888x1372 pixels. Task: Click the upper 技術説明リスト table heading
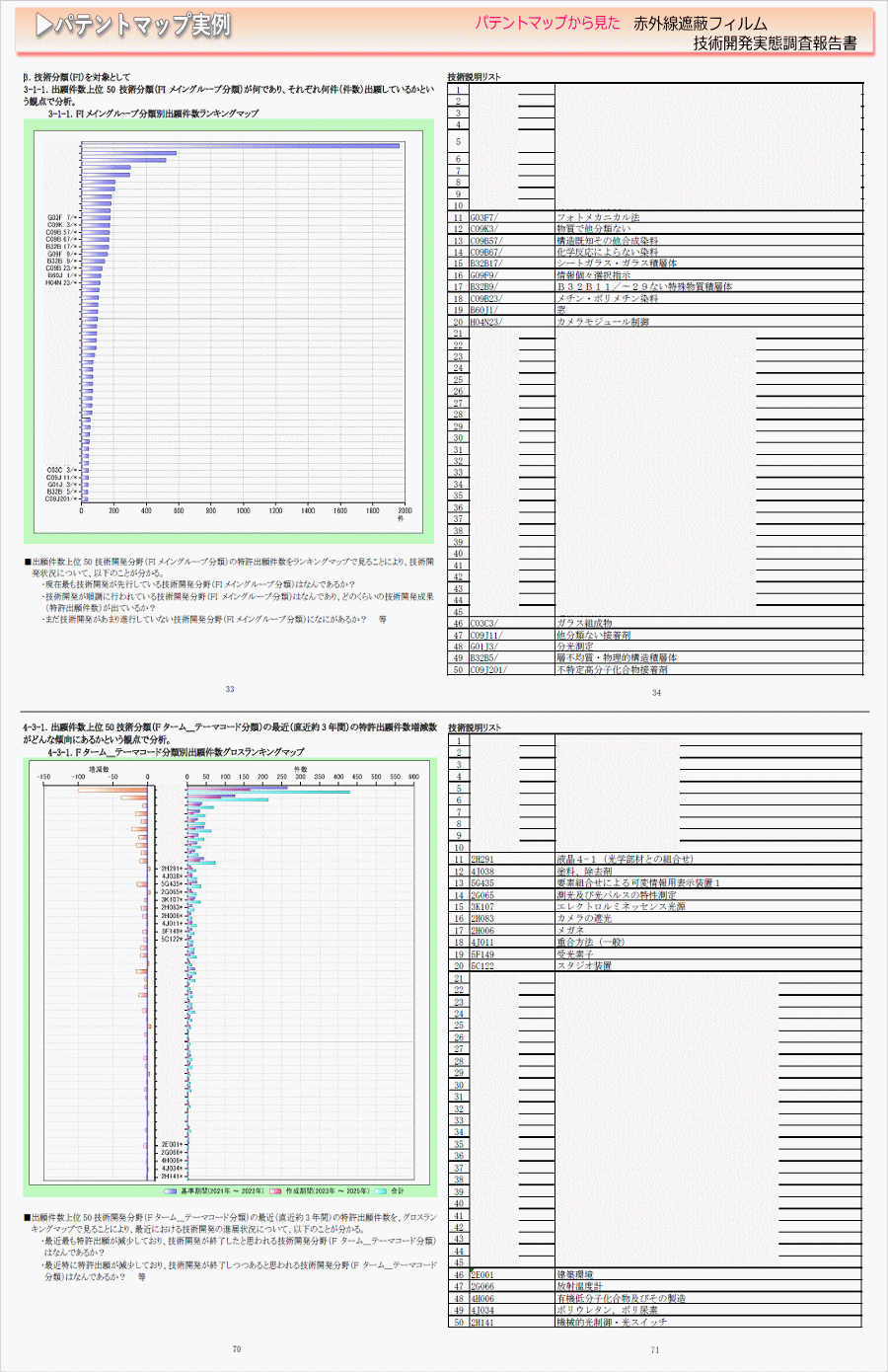[474, 77]
